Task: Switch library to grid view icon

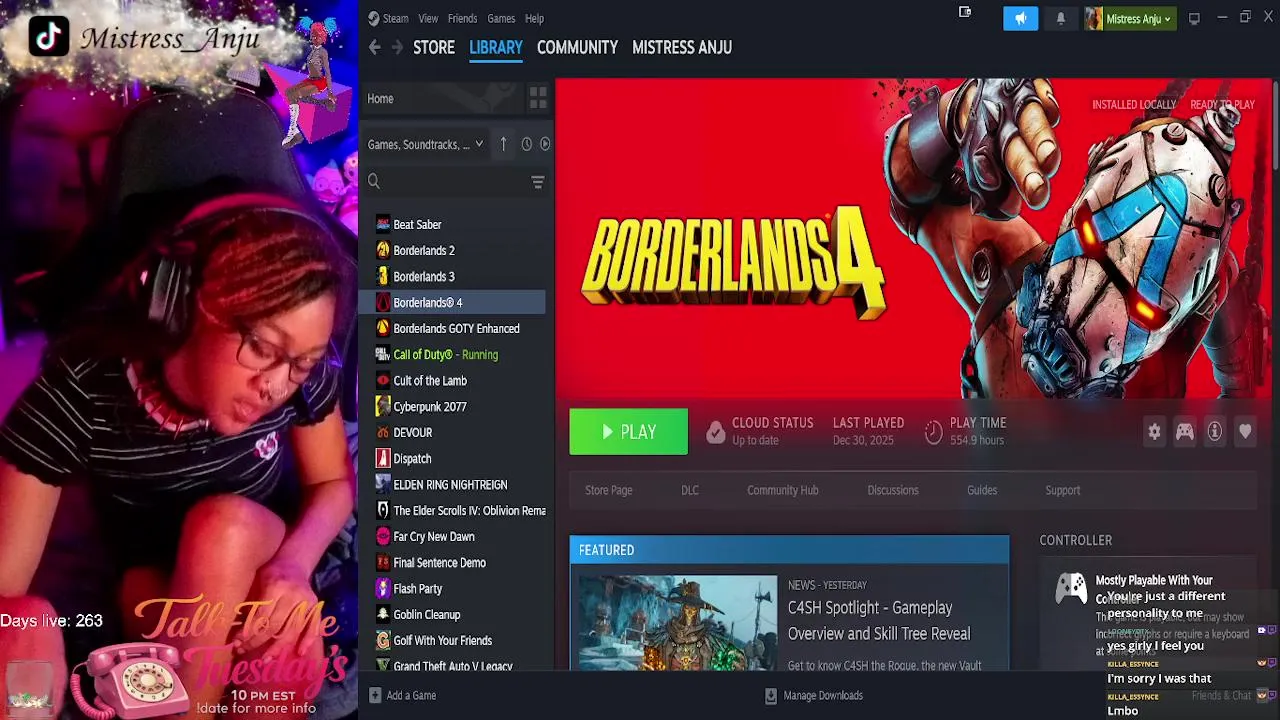Action: pos(538,98)
